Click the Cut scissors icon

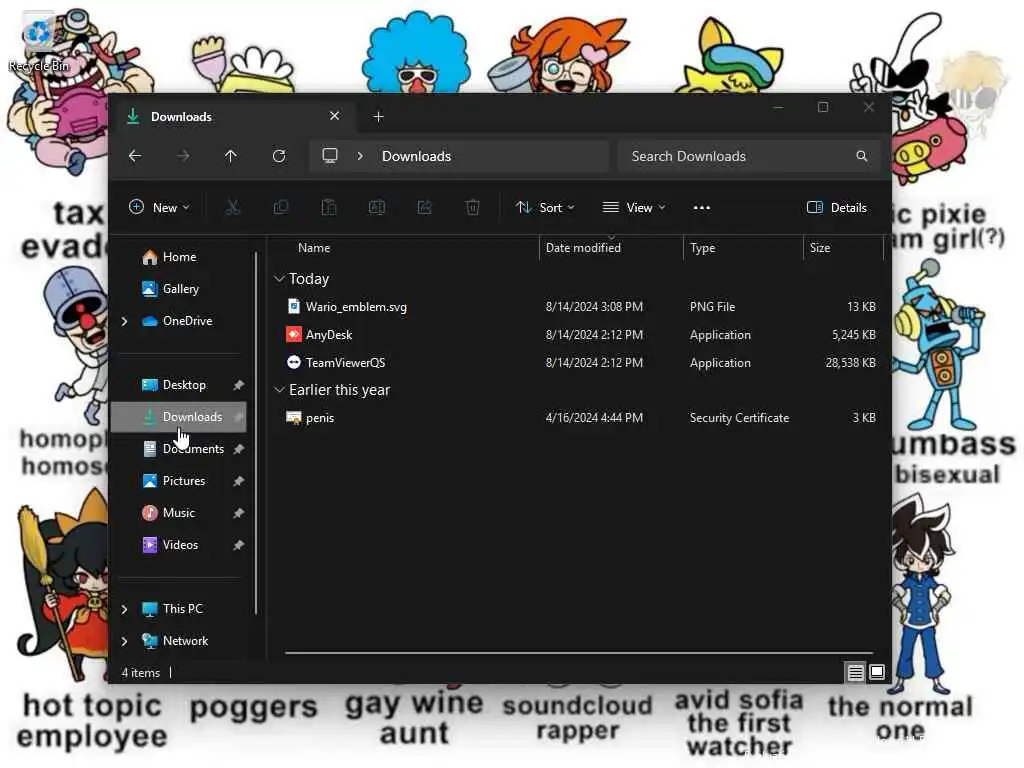[232, 208]
